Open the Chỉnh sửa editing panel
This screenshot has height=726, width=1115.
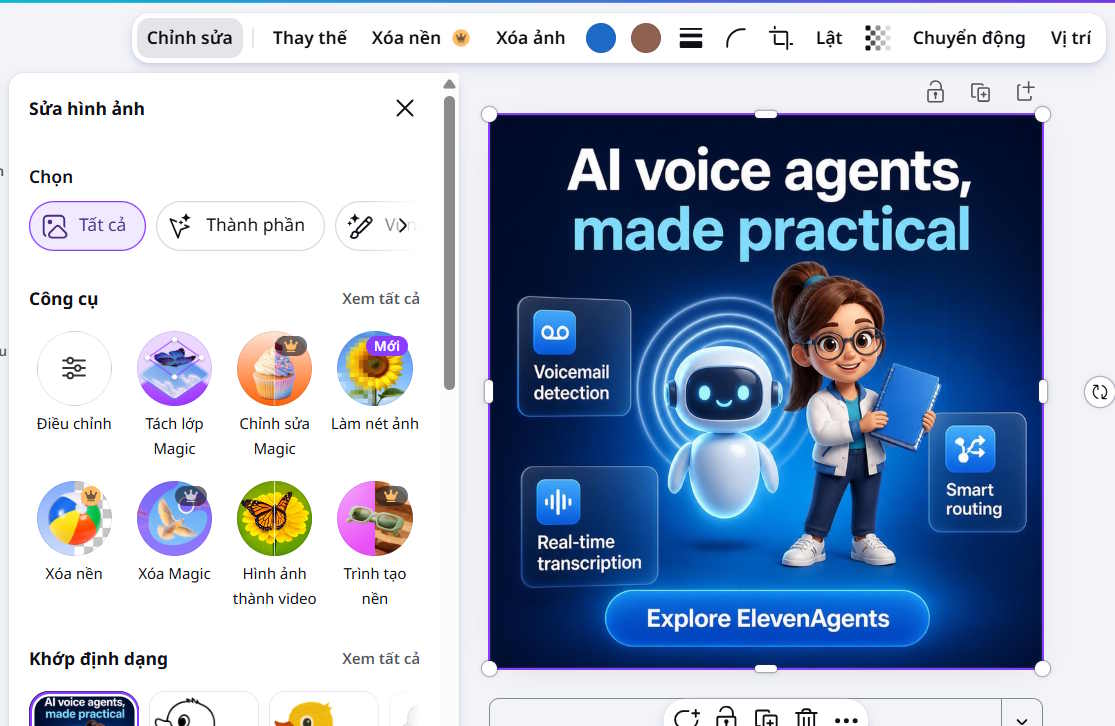click(x=189, y=38)
